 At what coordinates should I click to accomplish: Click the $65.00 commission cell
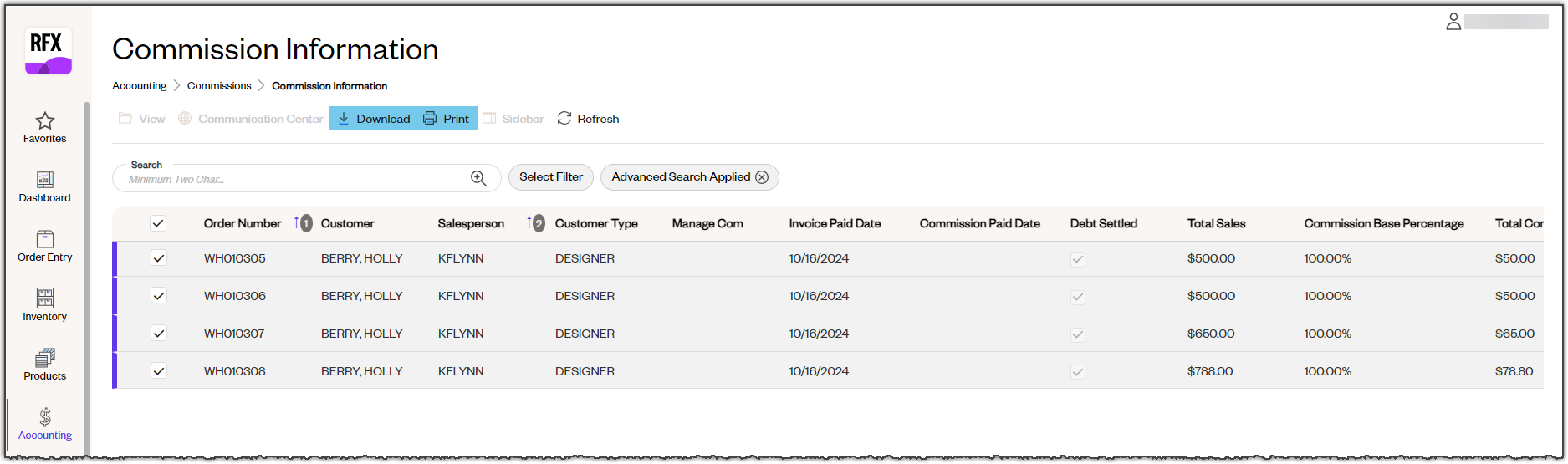(1514, 334)
